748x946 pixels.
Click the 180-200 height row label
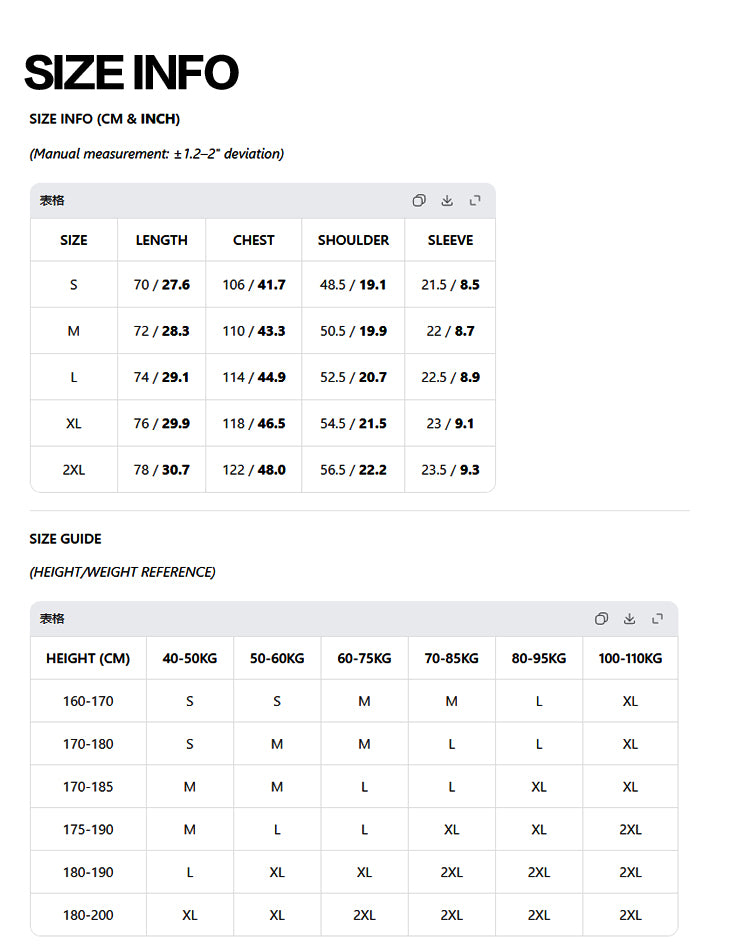tap(88, 915)
